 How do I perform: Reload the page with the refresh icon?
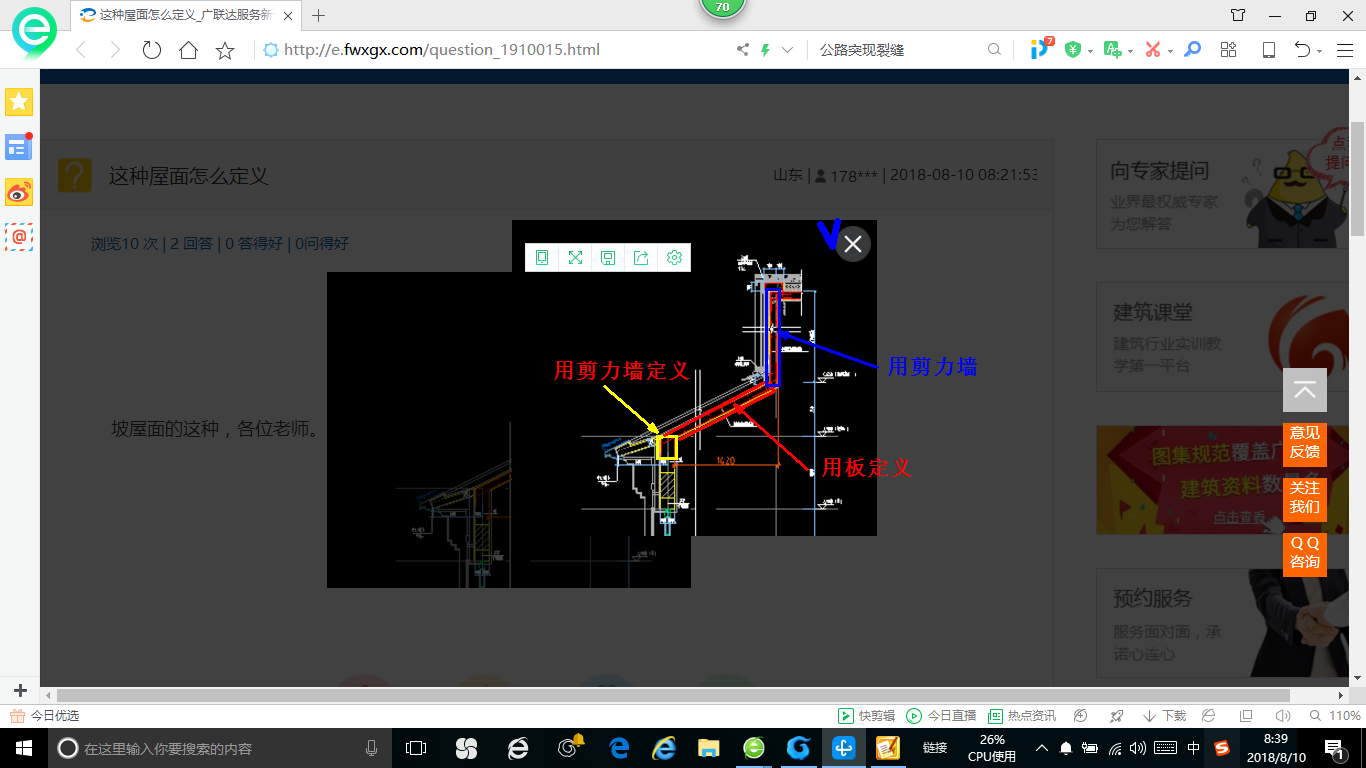tap(152, 50)
